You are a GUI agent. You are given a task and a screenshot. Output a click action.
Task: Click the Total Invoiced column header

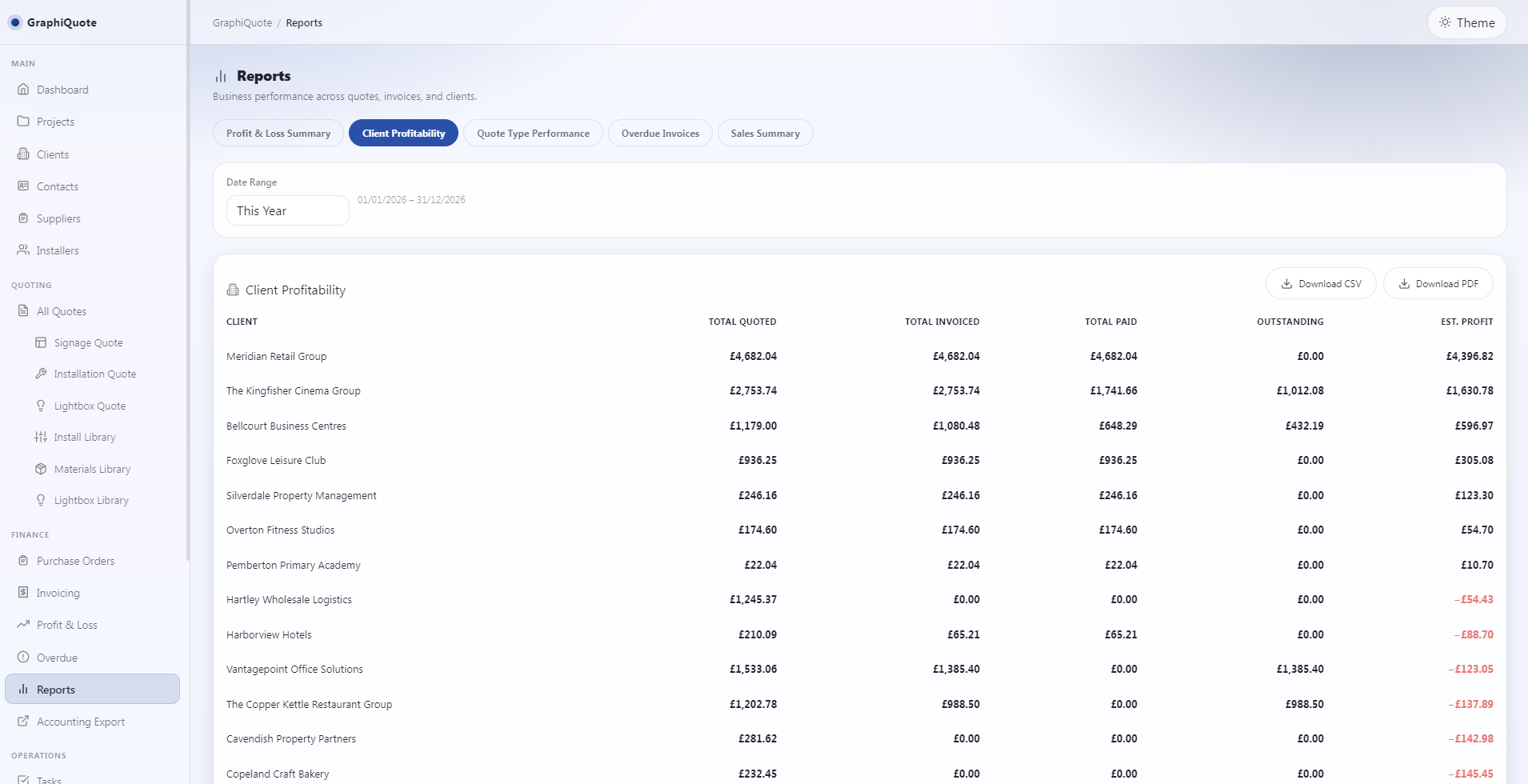942,322
